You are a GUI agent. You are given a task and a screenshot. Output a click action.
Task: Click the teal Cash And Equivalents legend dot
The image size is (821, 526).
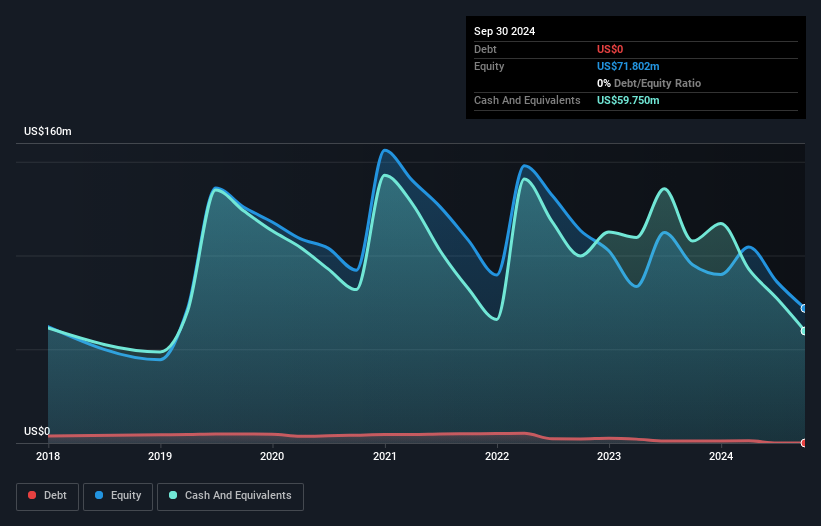click(173, 495)
